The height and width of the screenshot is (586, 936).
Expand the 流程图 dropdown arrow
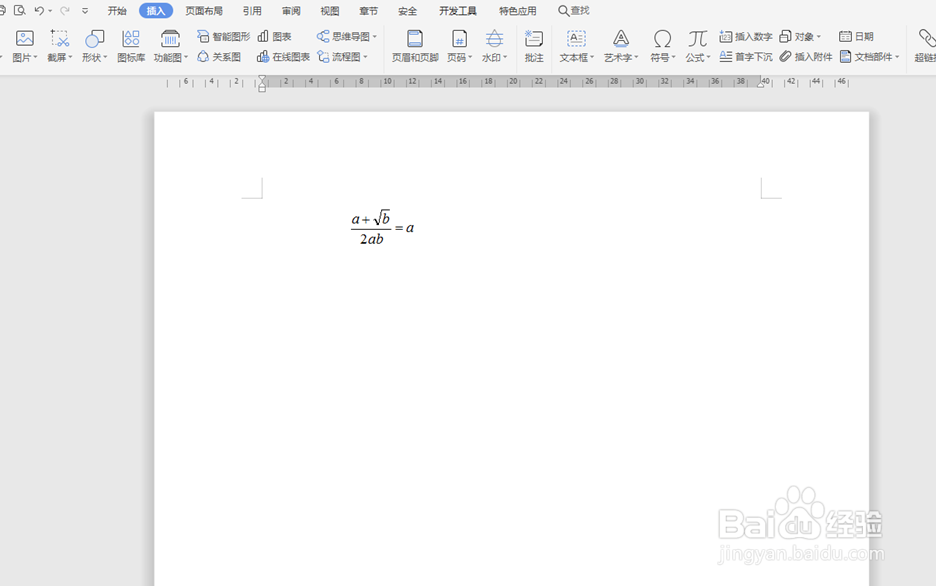(365, 57)
